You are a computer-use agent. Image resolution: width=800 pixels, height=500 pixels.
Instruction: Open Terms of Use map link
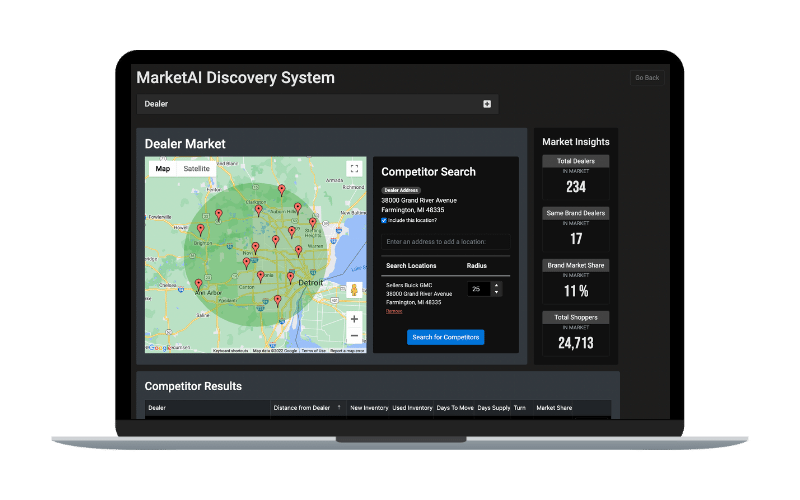pyautogui.click(x=313, y=351)
